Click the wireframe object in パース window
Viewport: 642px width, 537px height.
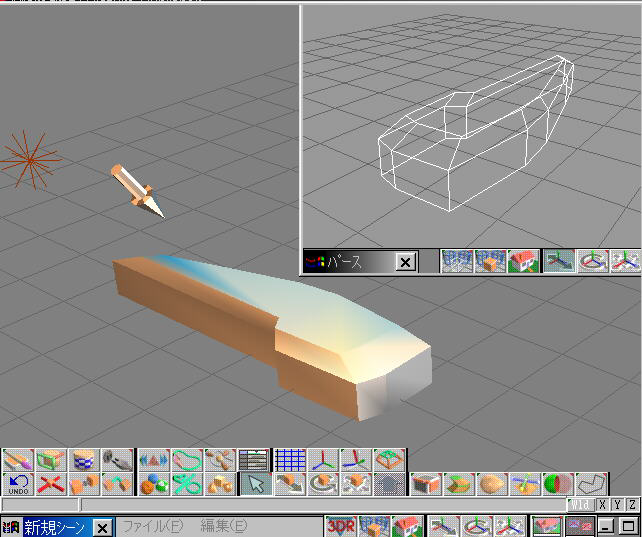476,133
